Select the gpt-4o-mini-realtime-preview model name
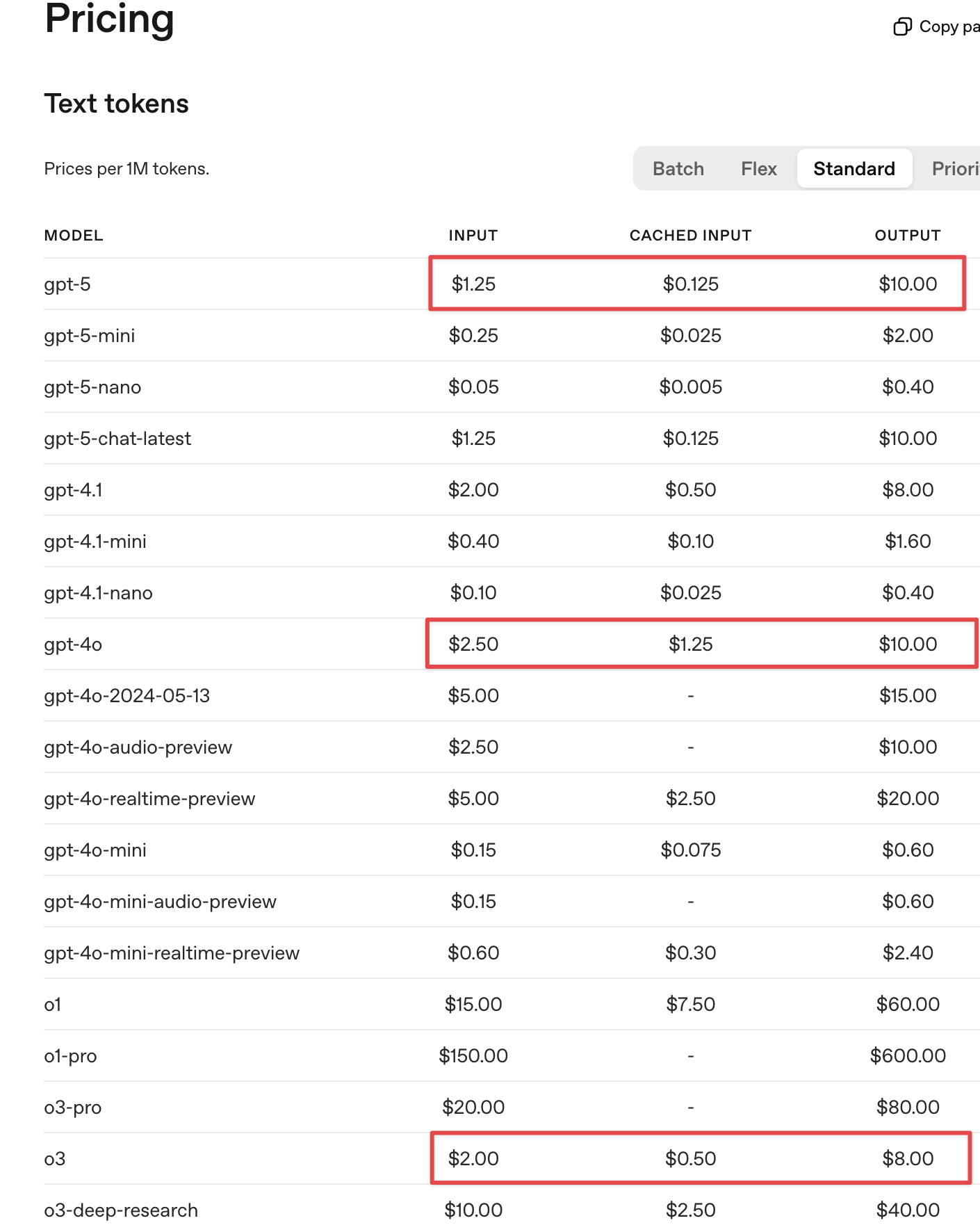This screenshot has width=980, height=1232. click(172, 953)
